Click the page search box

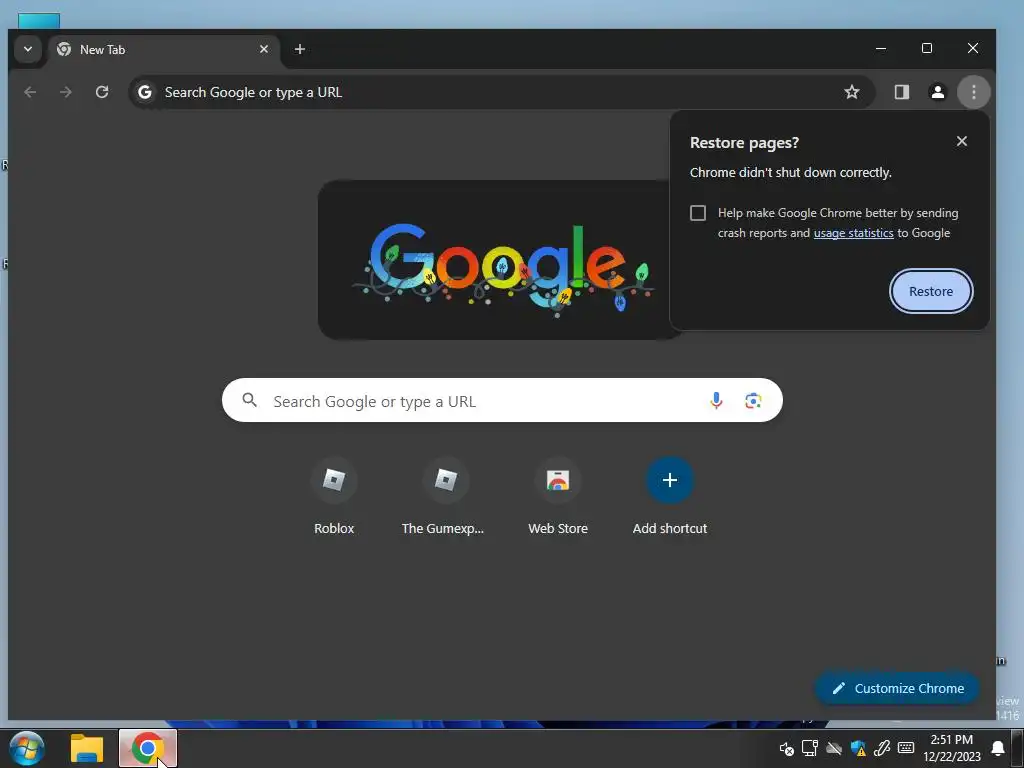coord(502,400)
